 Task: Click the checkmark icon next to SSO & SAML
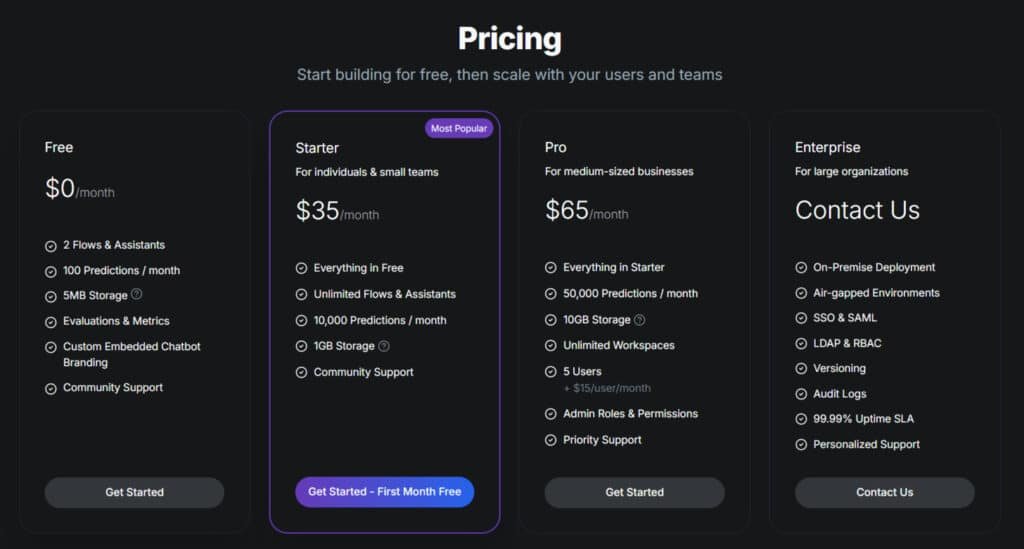point(801,318)
